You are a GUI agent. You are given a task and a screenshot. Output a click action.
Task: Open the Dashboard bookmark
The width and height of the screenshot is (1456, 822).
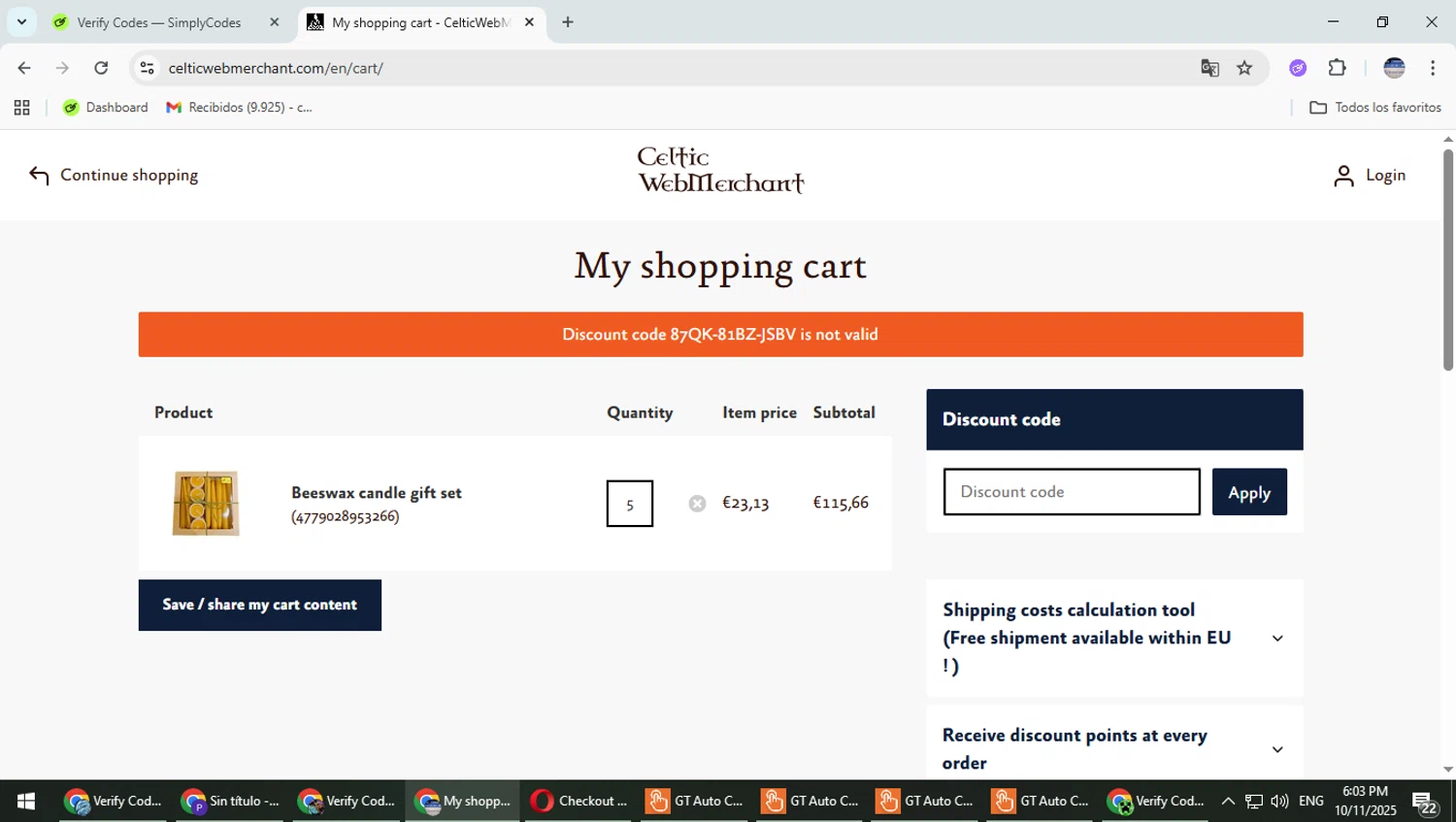pos(106,108)
